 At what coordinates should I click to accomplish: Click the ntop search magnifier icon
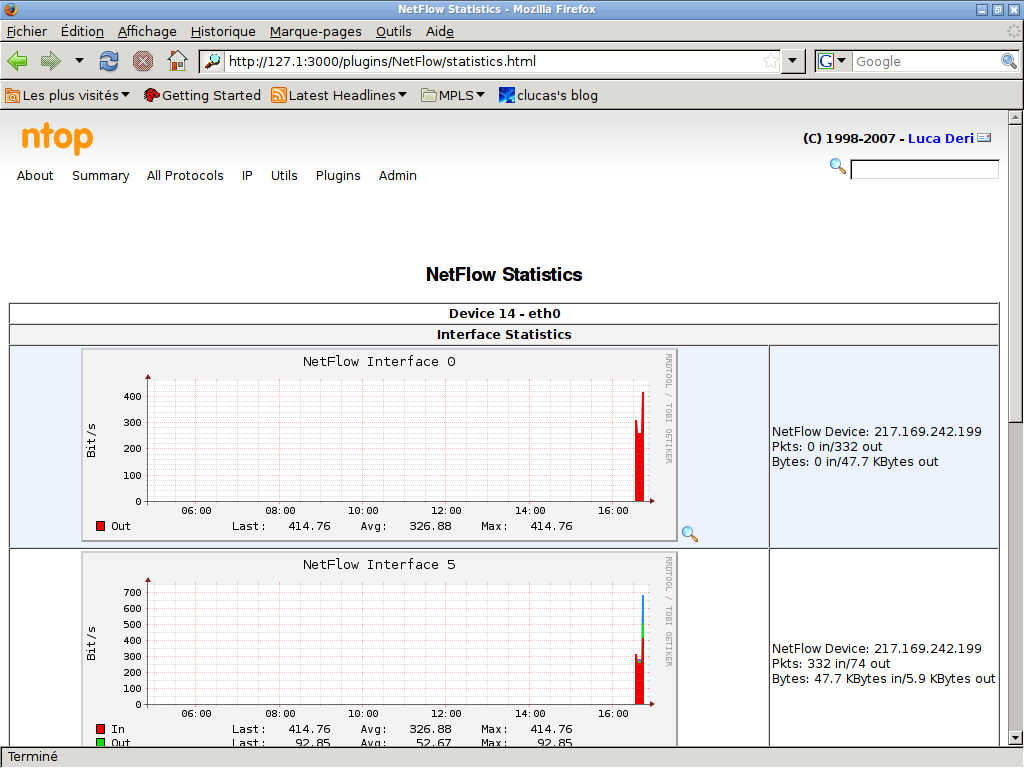(838, 166)
